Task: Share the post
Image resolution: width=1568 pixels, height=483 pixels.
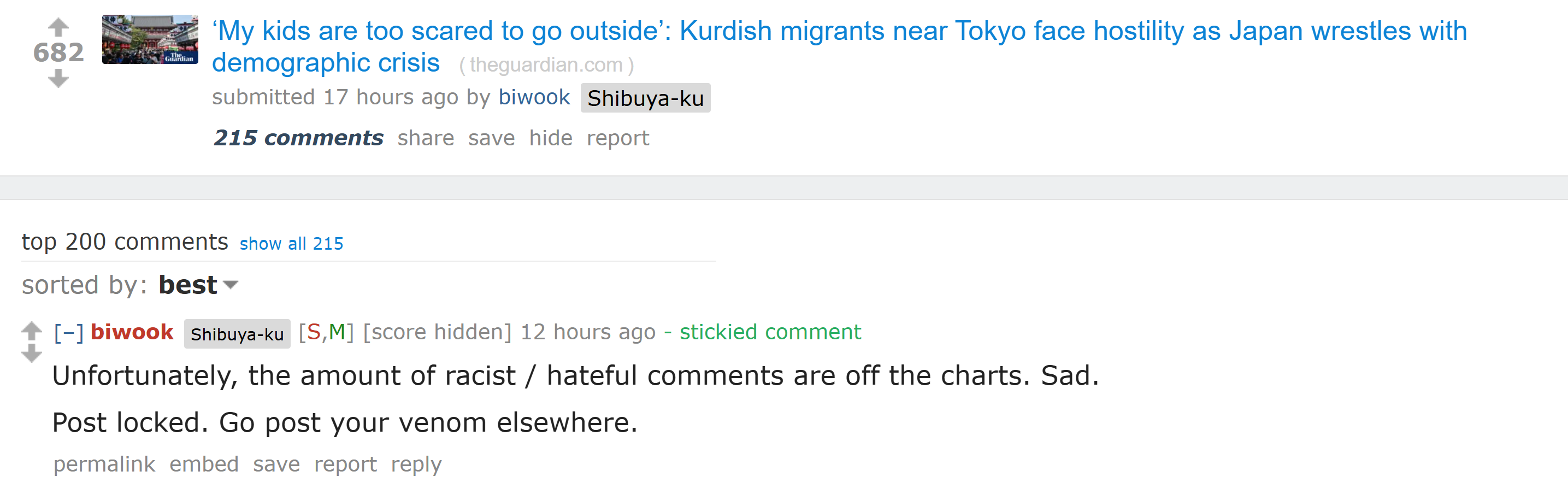Action: (x=426, y=138)
